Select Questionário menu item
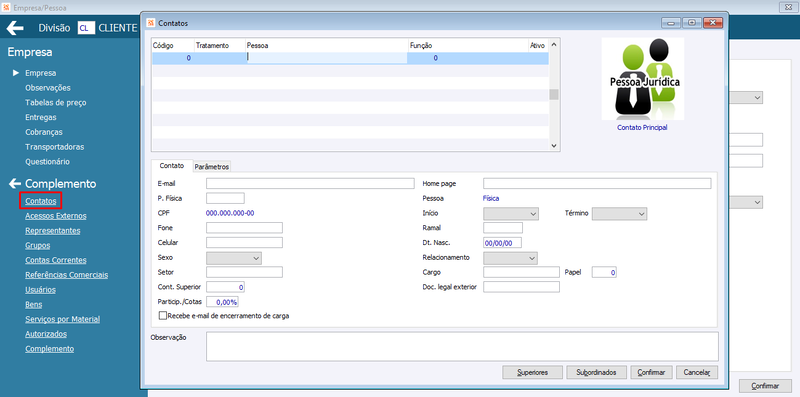 pyautogui.click(x=47, y=162)
